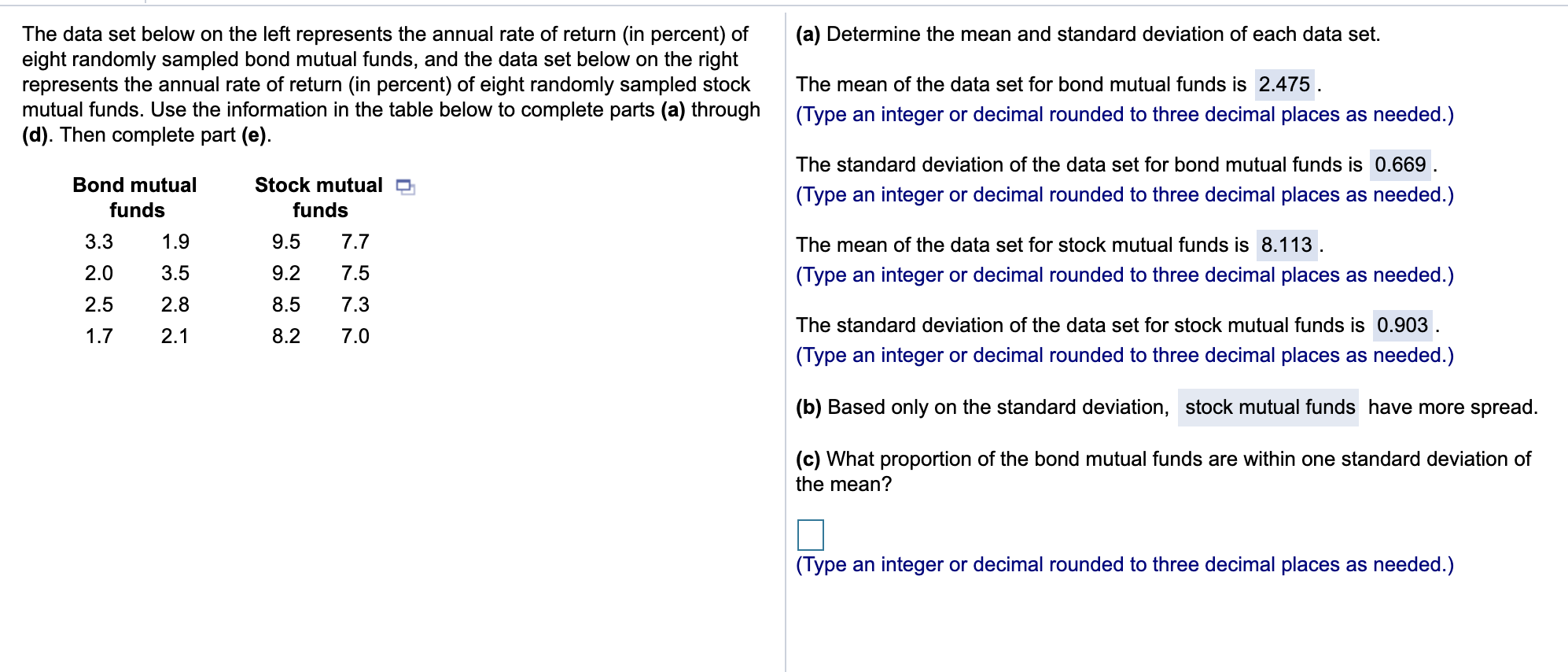Click the empty answer box for part c

tap(809, 536)
